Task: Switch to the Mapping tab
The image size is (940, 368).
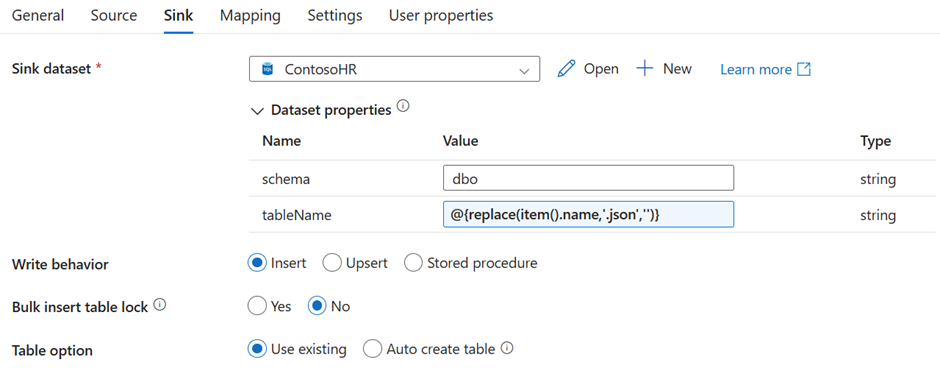Action: click(250, 16)
